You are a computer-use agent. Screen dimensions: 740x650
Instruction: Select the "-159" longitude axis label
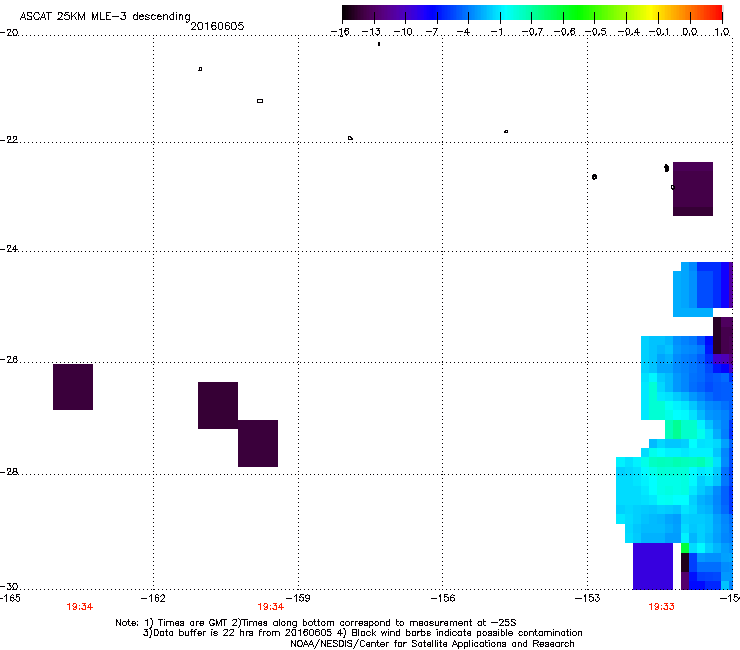[x=298, y=599]
